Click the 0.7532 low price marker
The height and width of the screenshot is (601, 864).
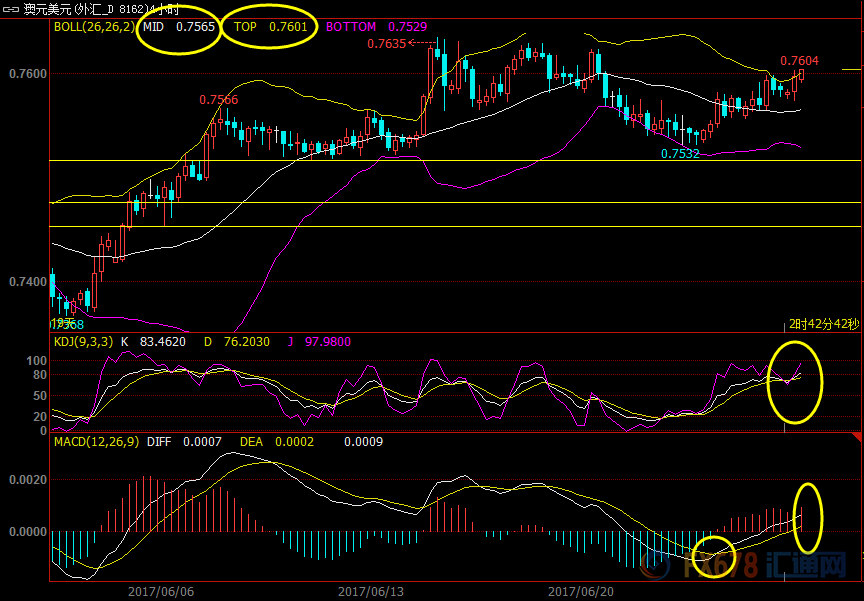point(679,154)
